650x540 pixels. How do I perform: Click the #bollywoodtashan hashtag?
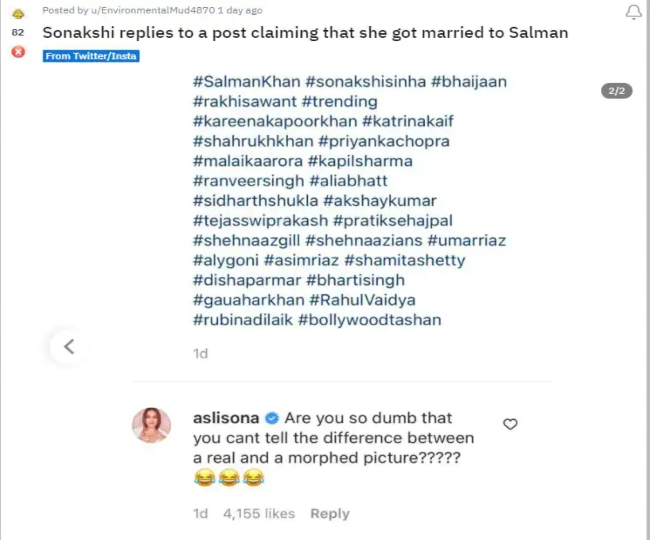point(376,320)
